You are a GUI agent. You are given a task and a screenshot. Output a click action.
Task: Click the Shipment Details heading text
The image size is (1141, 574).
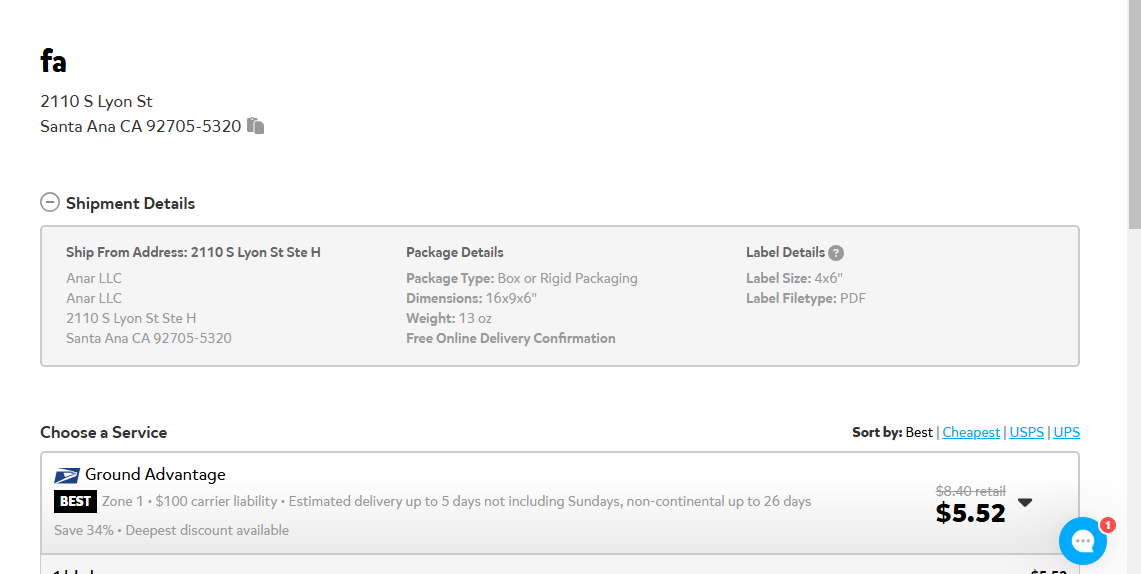[130, 203]
